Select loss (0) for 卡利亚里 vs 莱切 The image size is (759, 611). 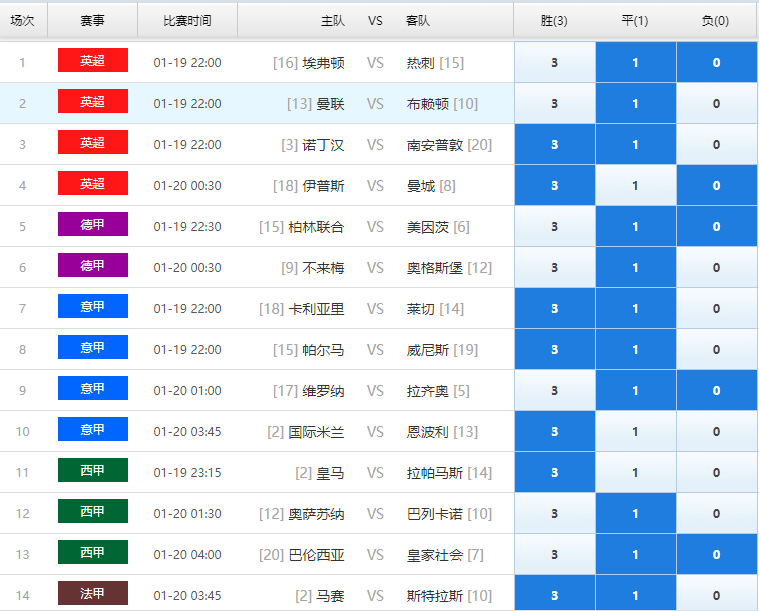(717, 308)
